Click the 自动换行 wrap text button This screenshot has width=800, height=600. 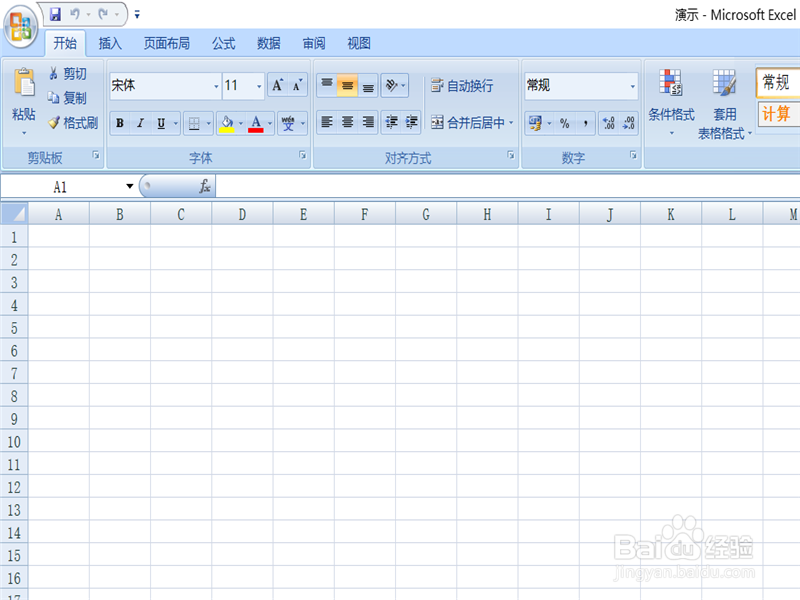pos(462,85)
